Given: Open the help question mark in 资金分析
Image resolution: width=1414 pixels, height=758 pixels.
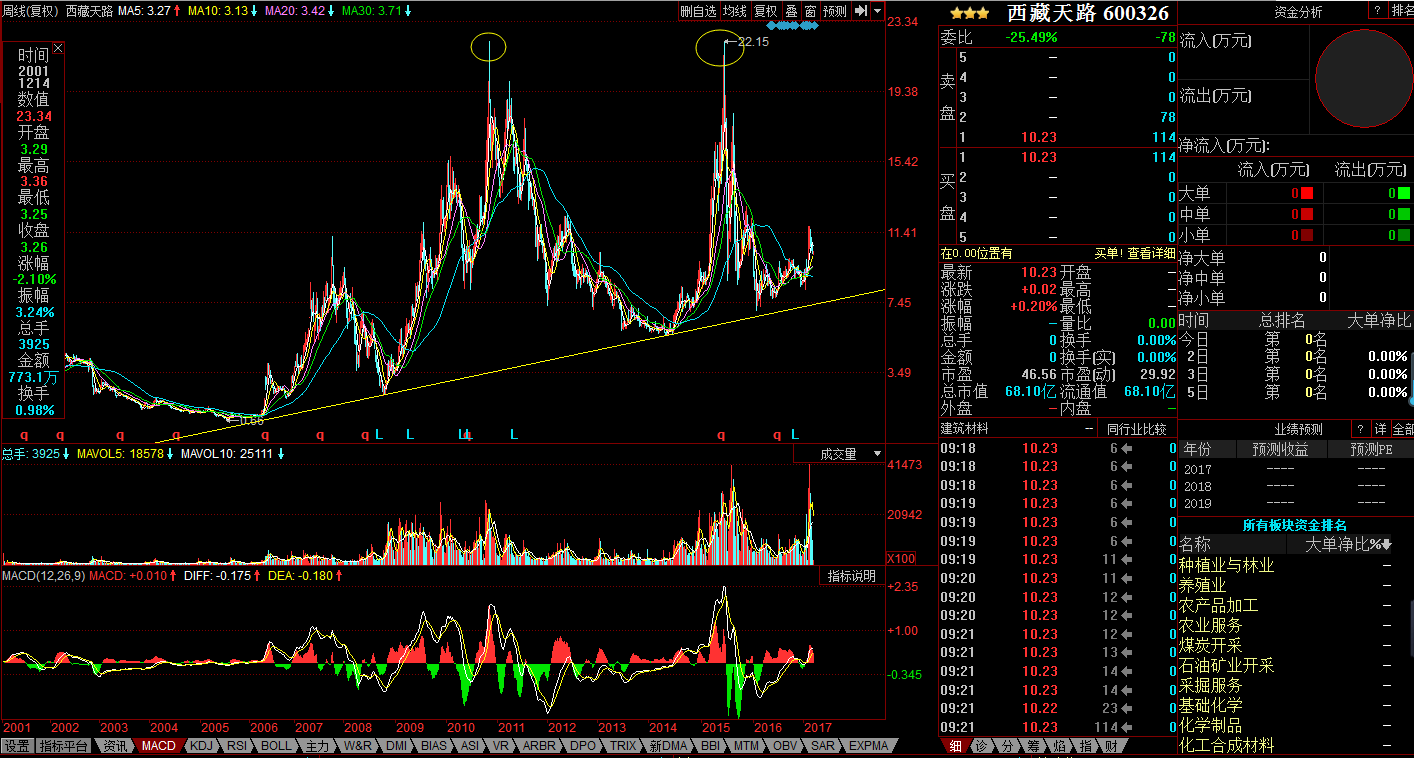Looking at the screenshot, I should (1376, 10).
